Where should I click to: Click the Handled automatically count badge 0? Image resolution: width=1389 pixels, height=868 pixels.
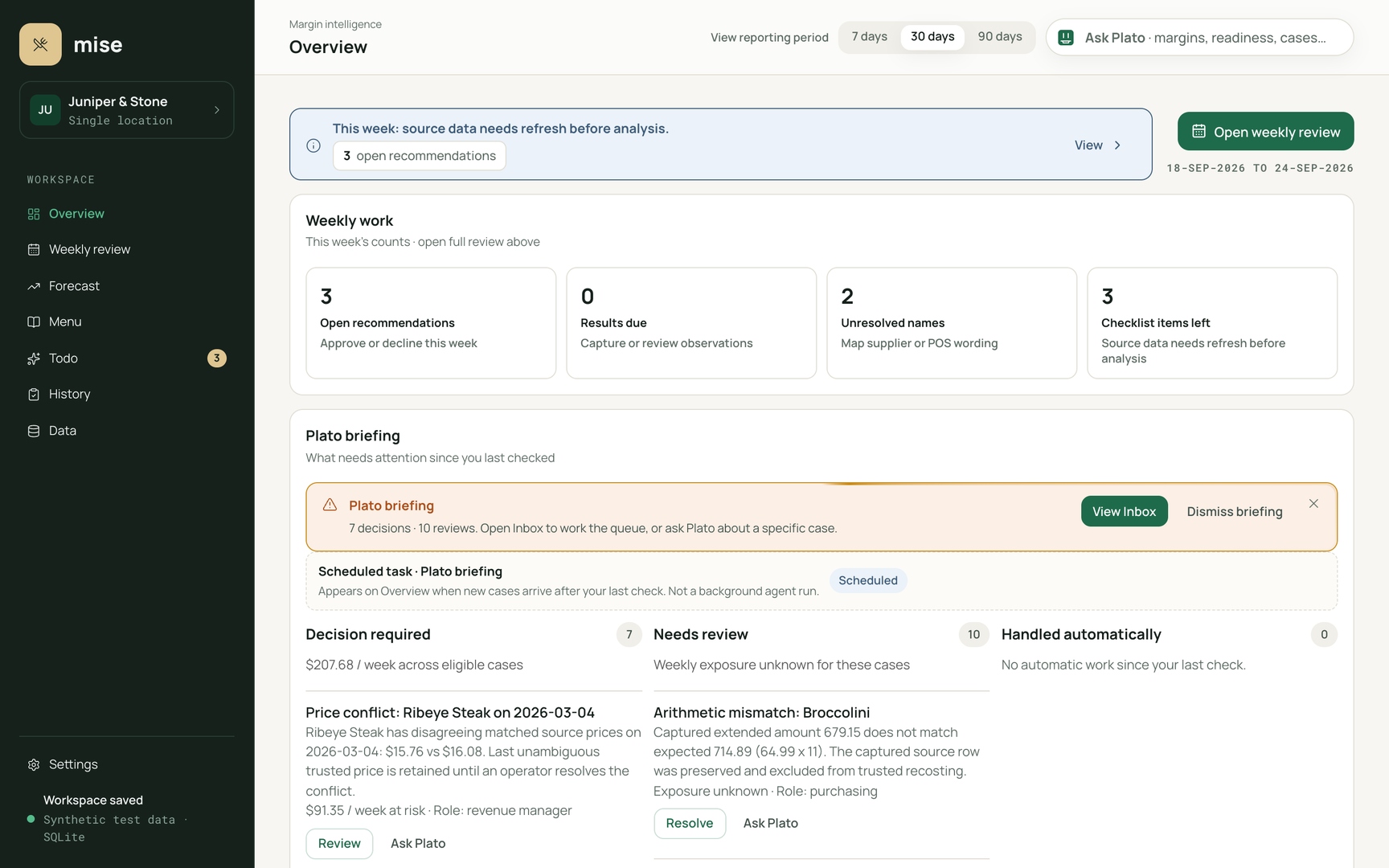pyautogui.click(x=1325, y=635)
